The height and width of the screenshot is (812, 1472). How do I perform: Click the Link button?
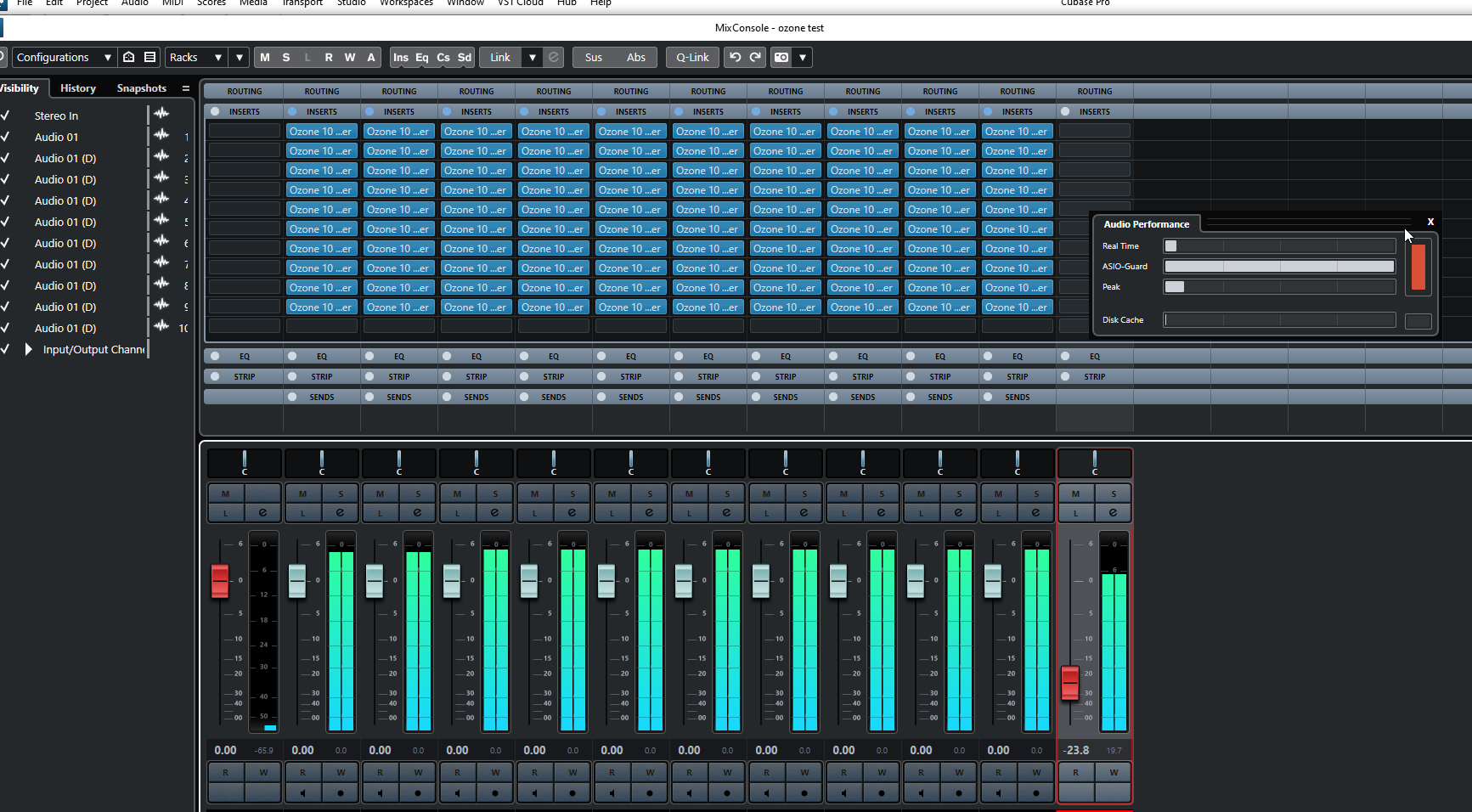[x=500, y=57]
